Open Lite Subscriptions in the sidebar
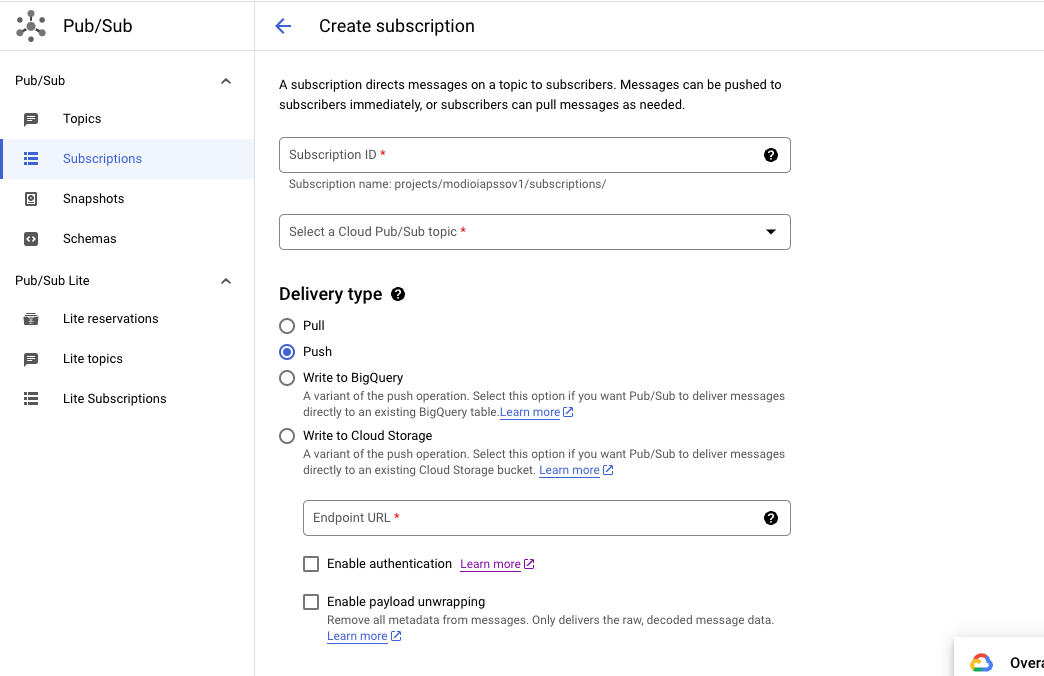Viewport: 1044px width, 676px height. 127,398
